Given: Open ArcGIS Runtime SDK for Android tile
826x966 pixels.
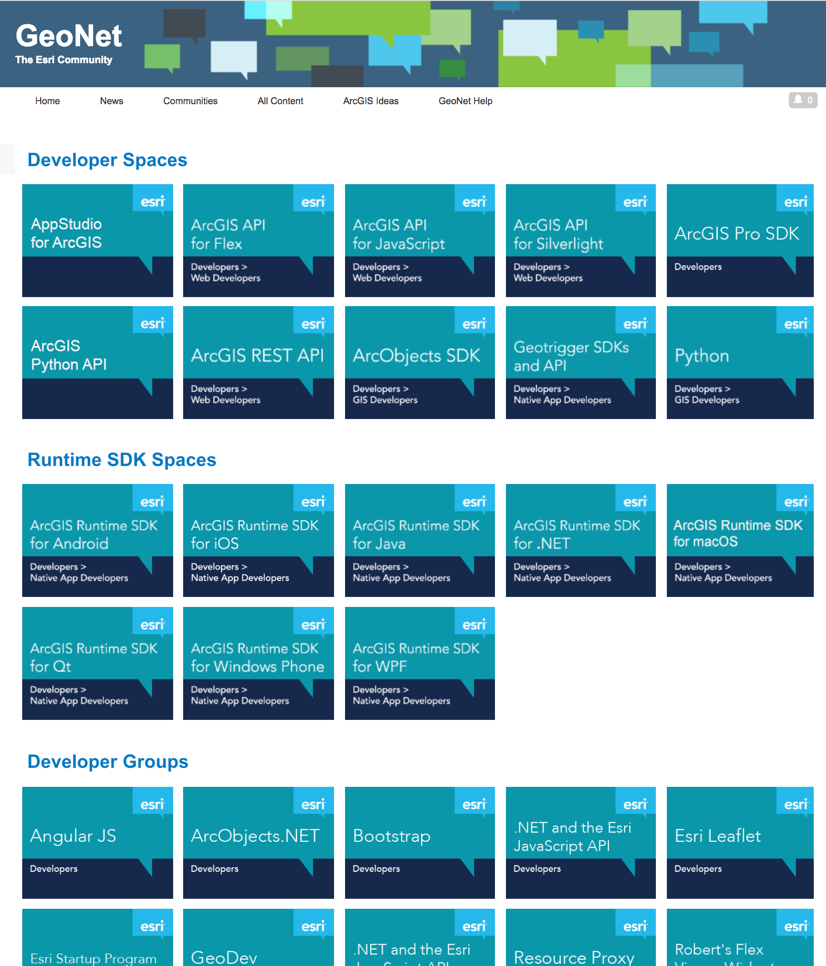Looking at the screenshot, I should coord(97,540).
